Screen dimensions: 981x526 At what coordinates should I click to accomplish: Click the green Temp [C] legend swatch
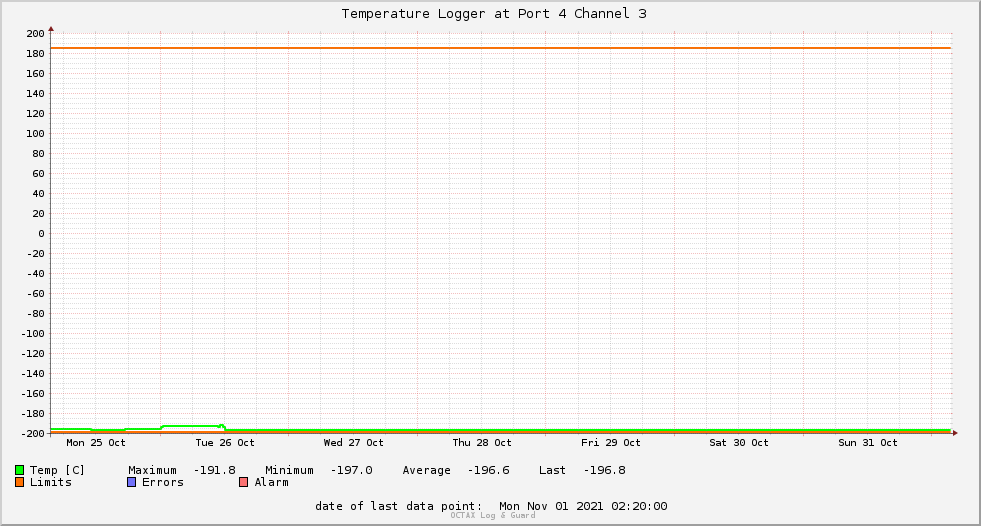point(19,470)
